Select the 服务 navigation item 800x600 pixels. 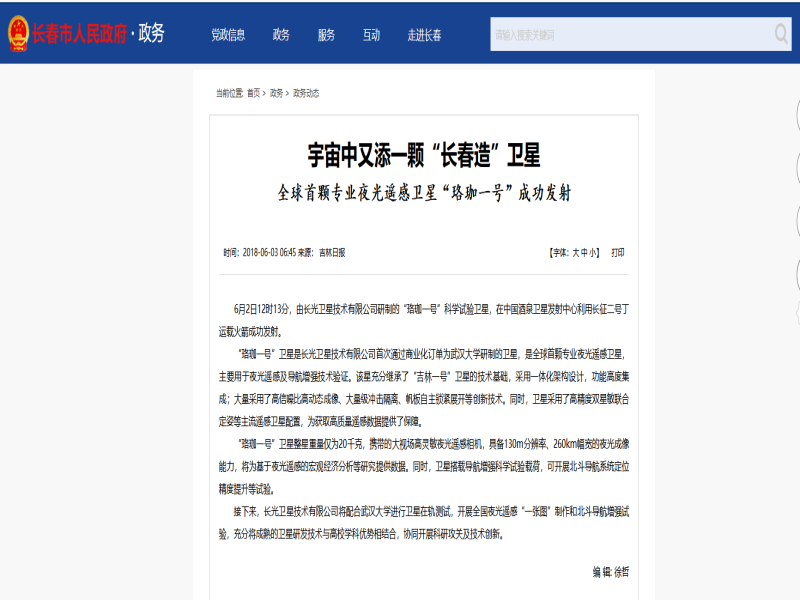(326, 35)
